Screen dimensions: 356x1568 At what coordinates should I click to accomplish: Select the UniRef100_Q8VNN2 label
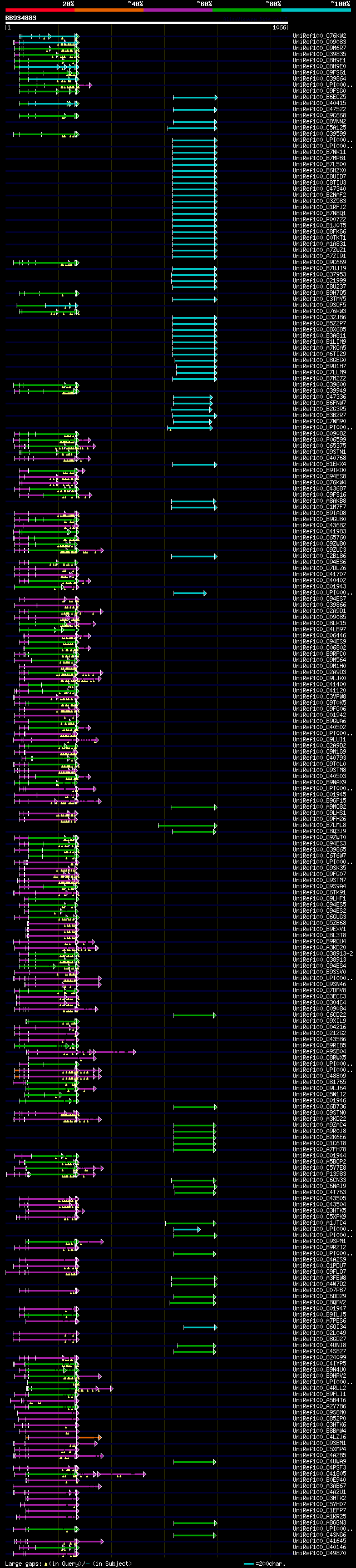(x=319, y=121)
